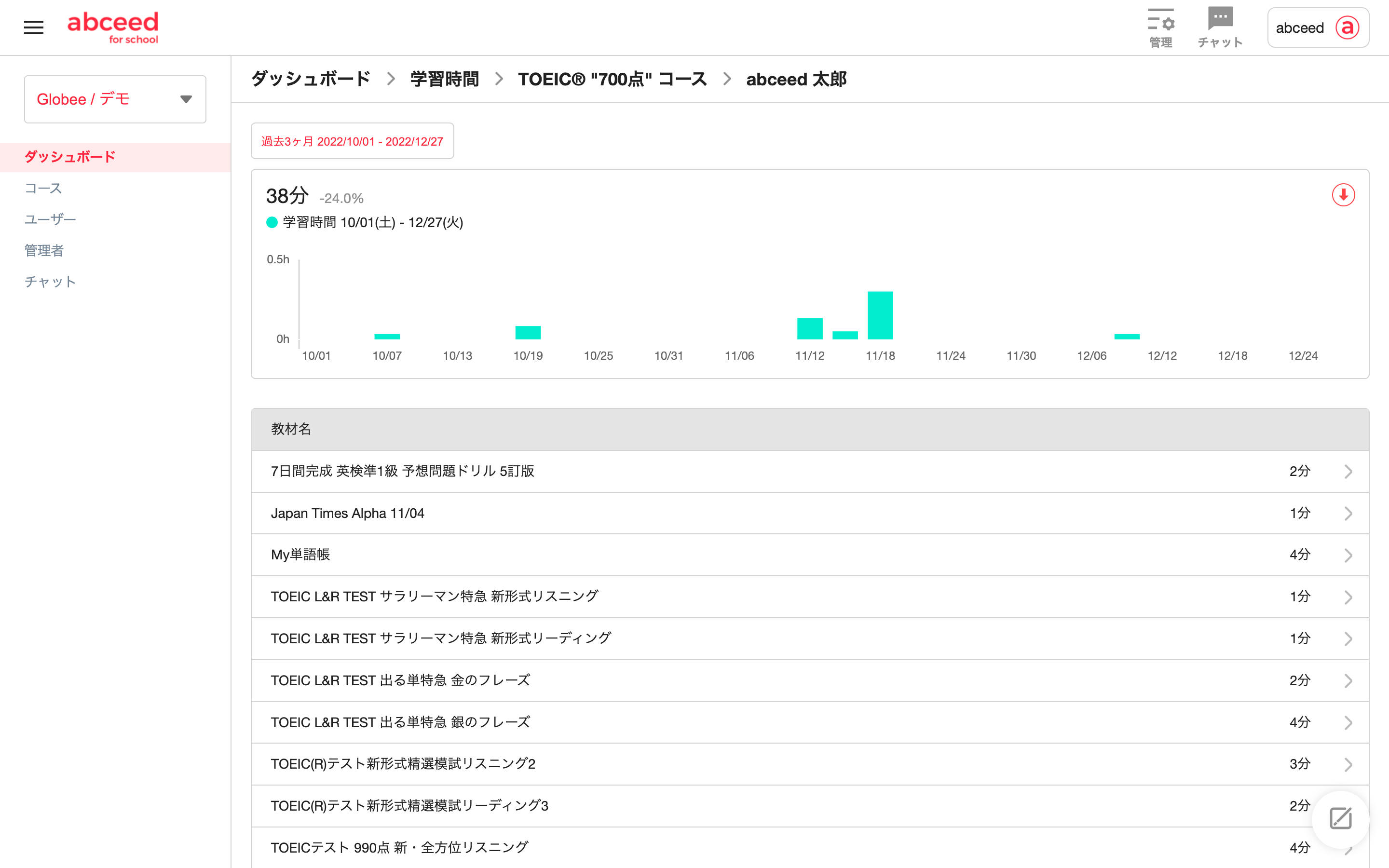
Task: Go to ダッシュボード breadcrumb link
Action: [x=311, y=79]
